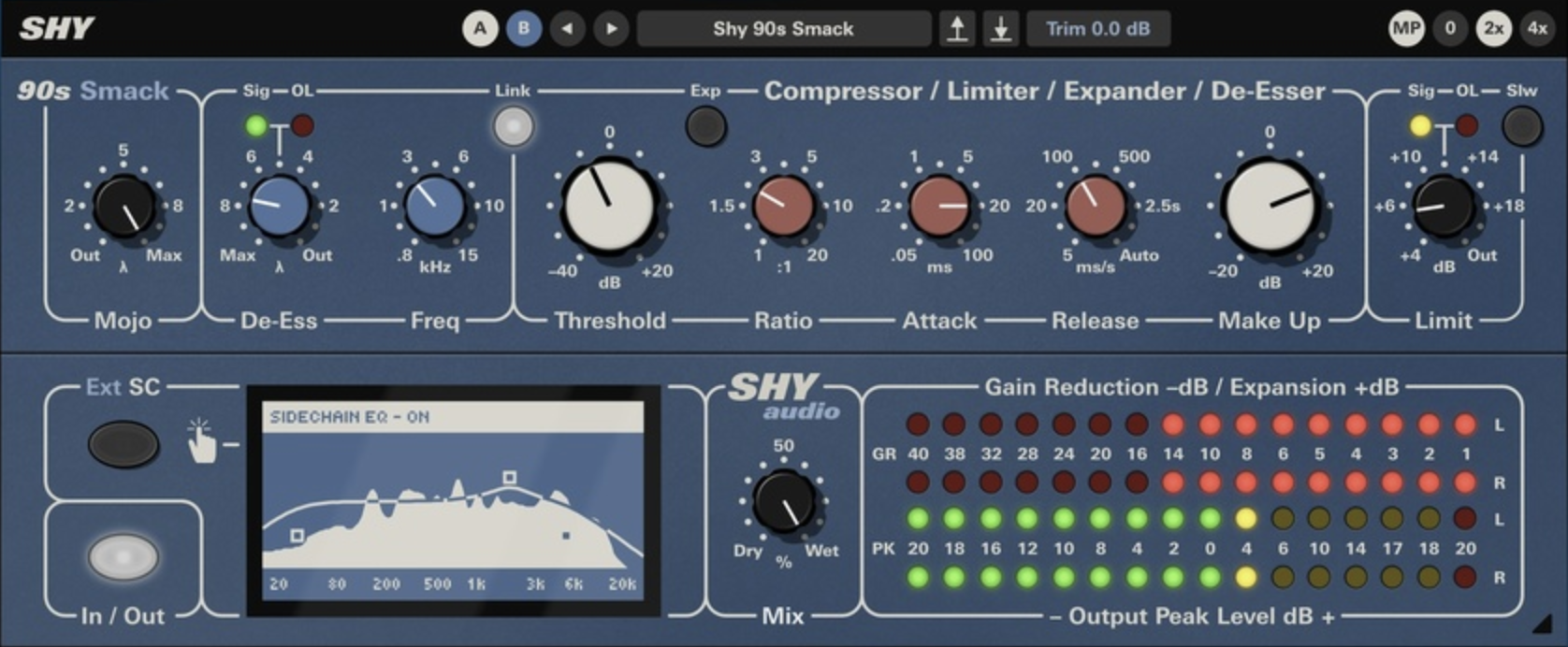Viewport: 1568px width, 647px height.
Task: Click the hand pointer sidechain icon
Action: point(201,440)
